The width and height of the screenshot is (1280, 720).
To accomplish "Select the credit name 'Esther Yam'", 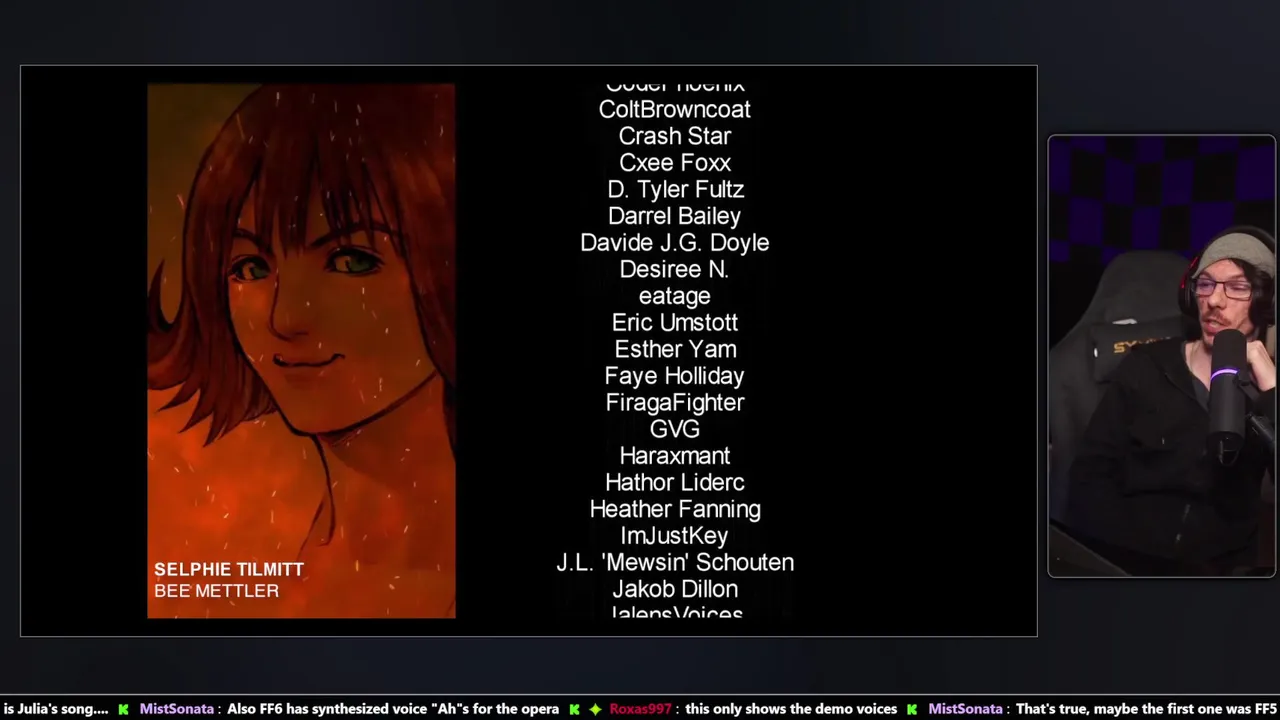I will 675,350.
